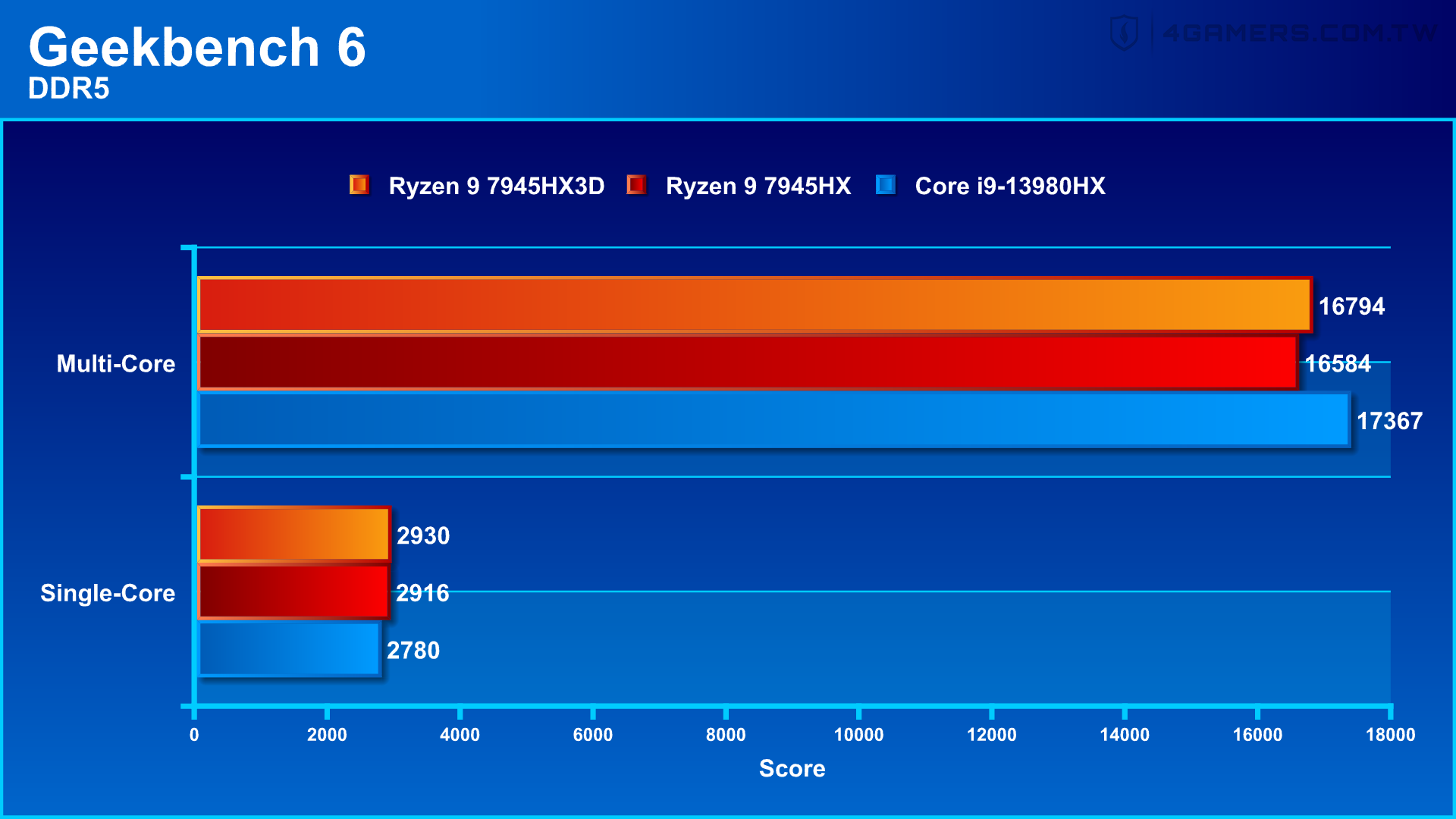This screenshot has width=1456, height=819.
Task: Click the DDR5 subtitle
Action: click(69, 89)
